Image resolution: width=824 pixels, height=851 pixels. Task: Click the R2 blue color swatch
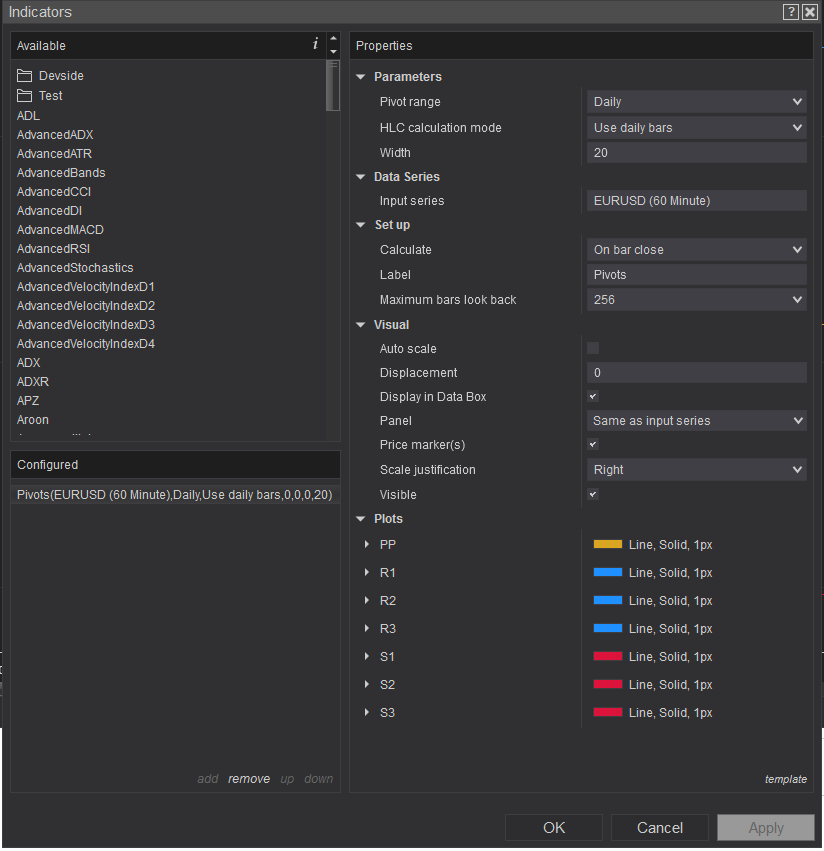(608, 601)
